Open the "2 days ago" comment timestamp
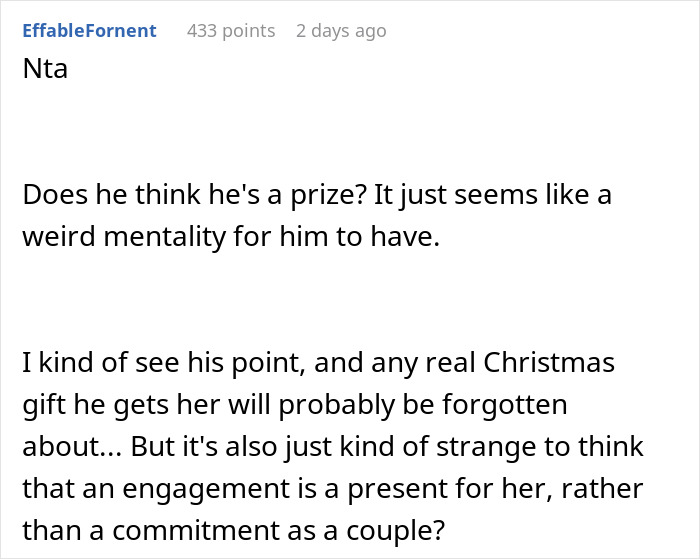700x559 pixels. (341, 31)
